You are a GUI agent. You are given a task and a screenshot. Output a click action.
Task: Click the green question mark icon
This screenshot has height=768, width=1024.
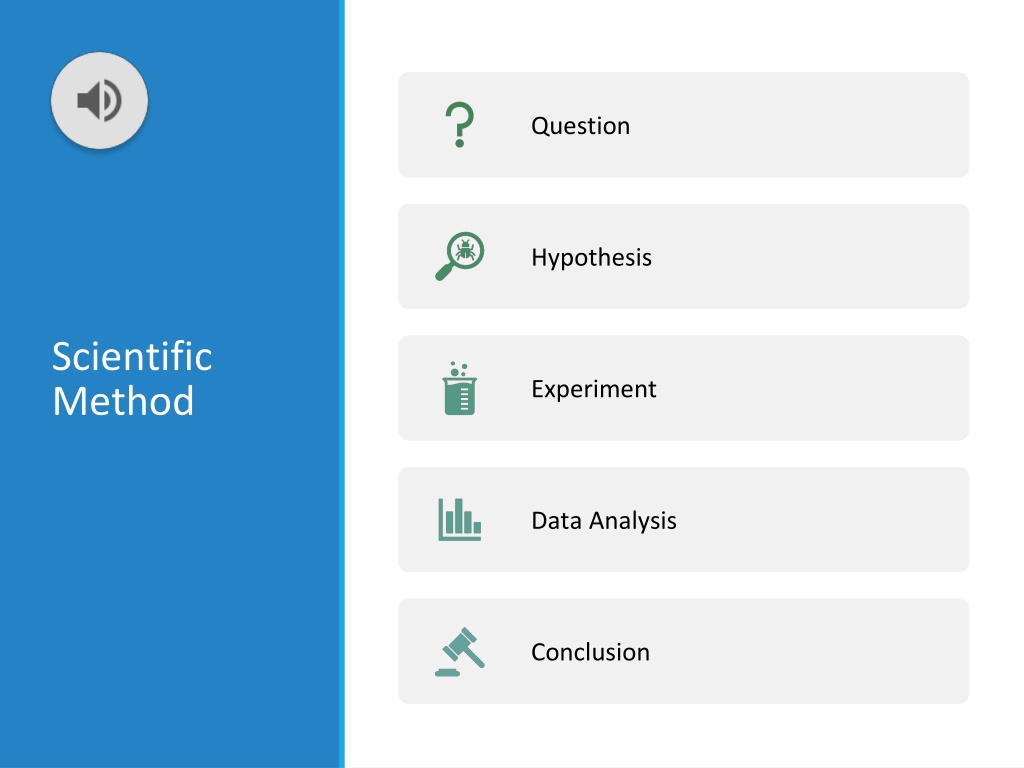pyautogui.click(x=460, y=125)
